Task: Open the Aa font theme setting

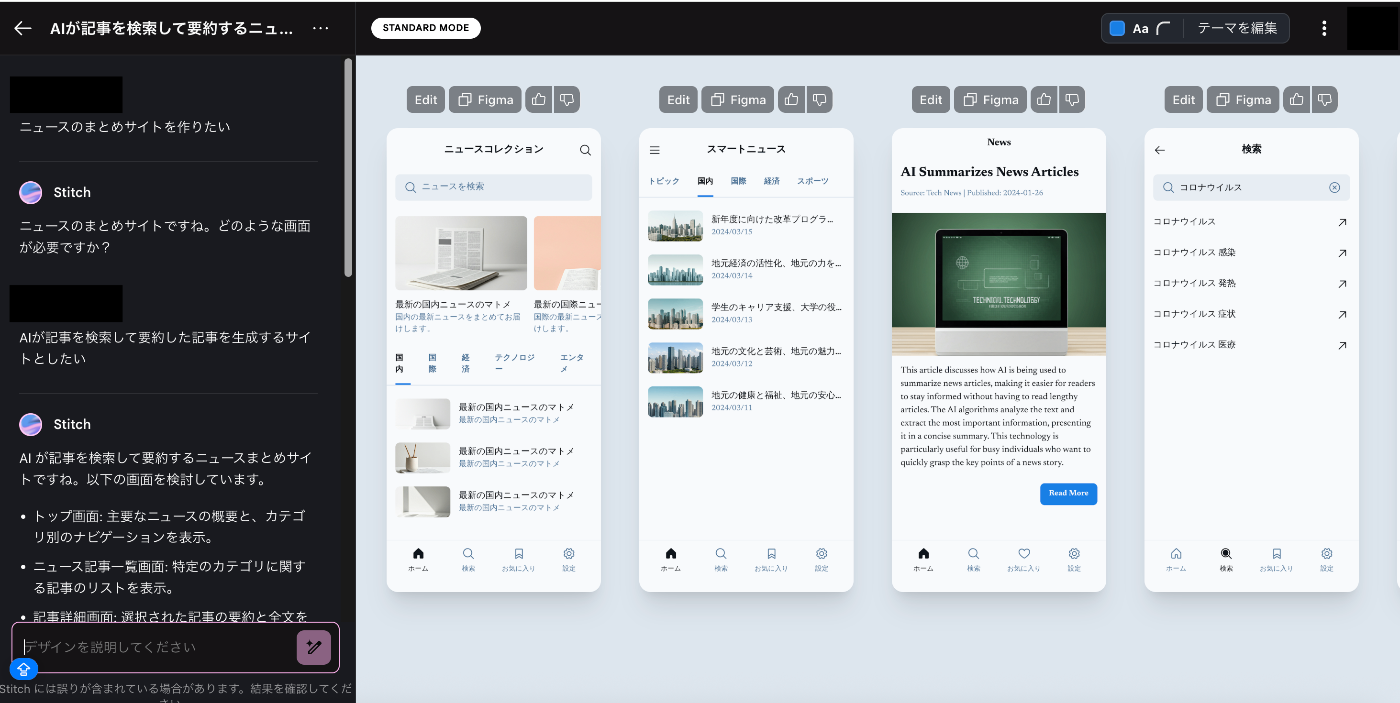Action: (x=1140, y=28)
